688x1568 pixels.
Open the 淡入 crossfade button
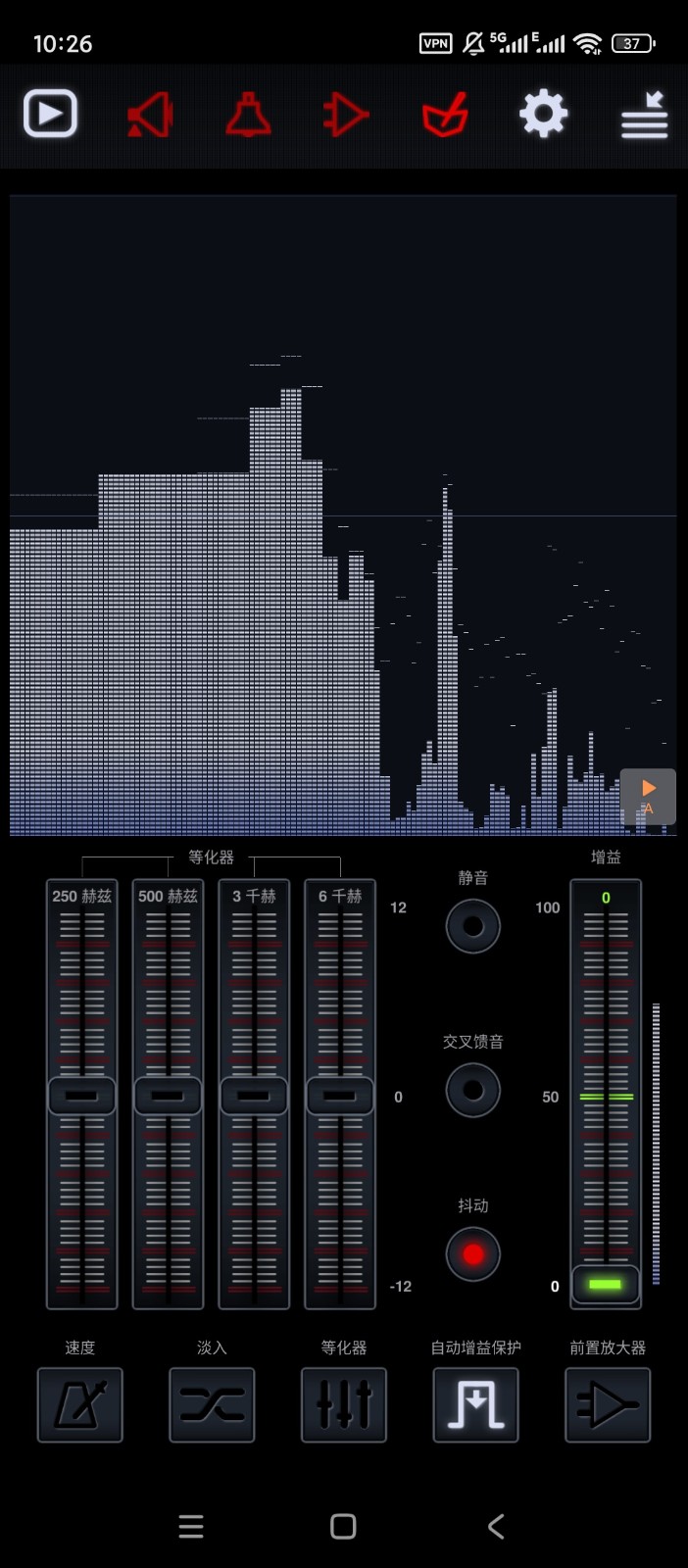(212, 1405)
